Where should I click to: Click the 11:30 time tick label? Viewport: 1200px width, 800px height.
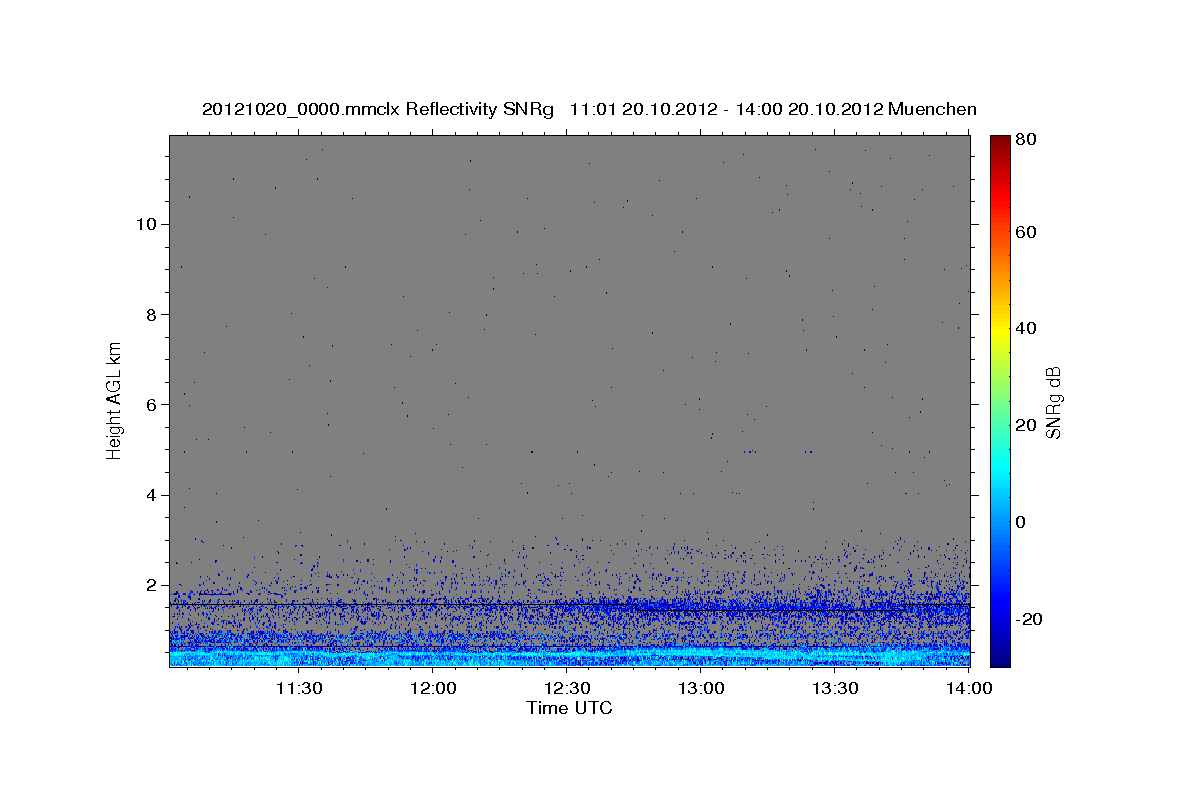[299, 689]
